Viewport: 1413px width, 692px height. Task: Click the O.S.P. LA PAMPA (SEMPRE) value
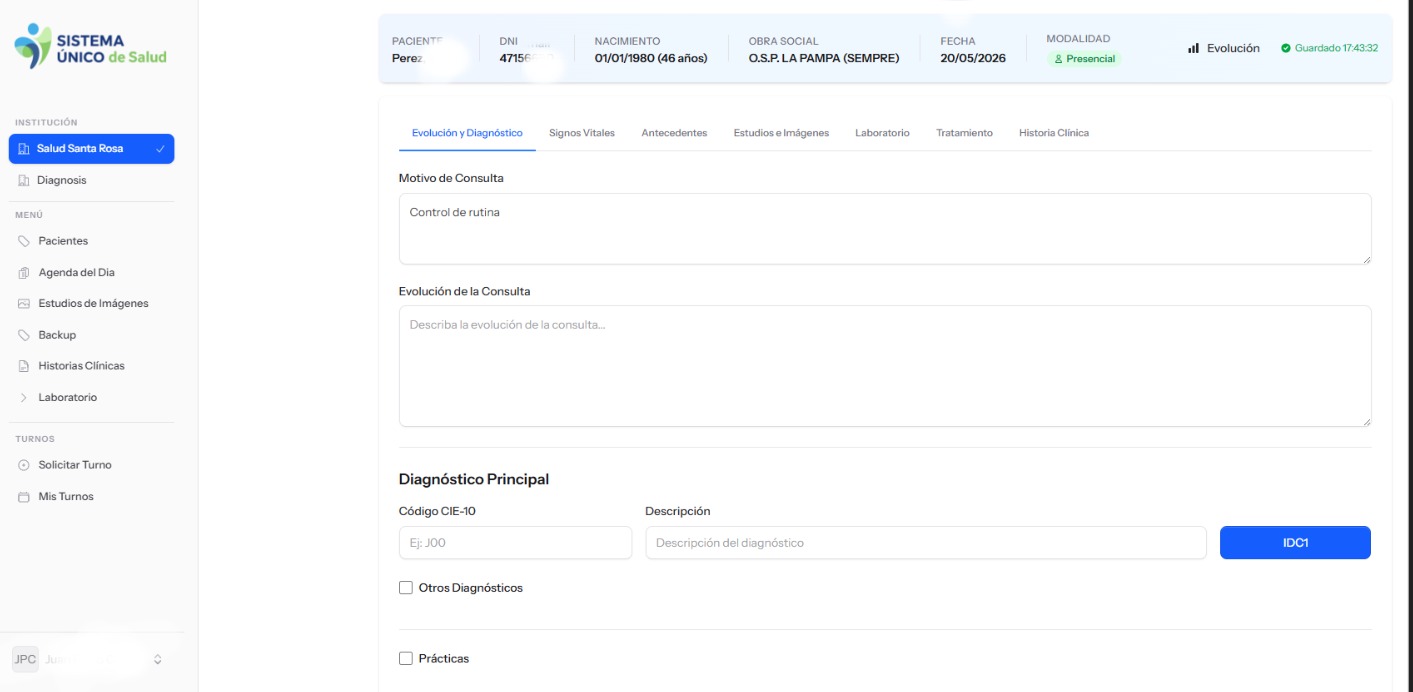tap(824, 58)
